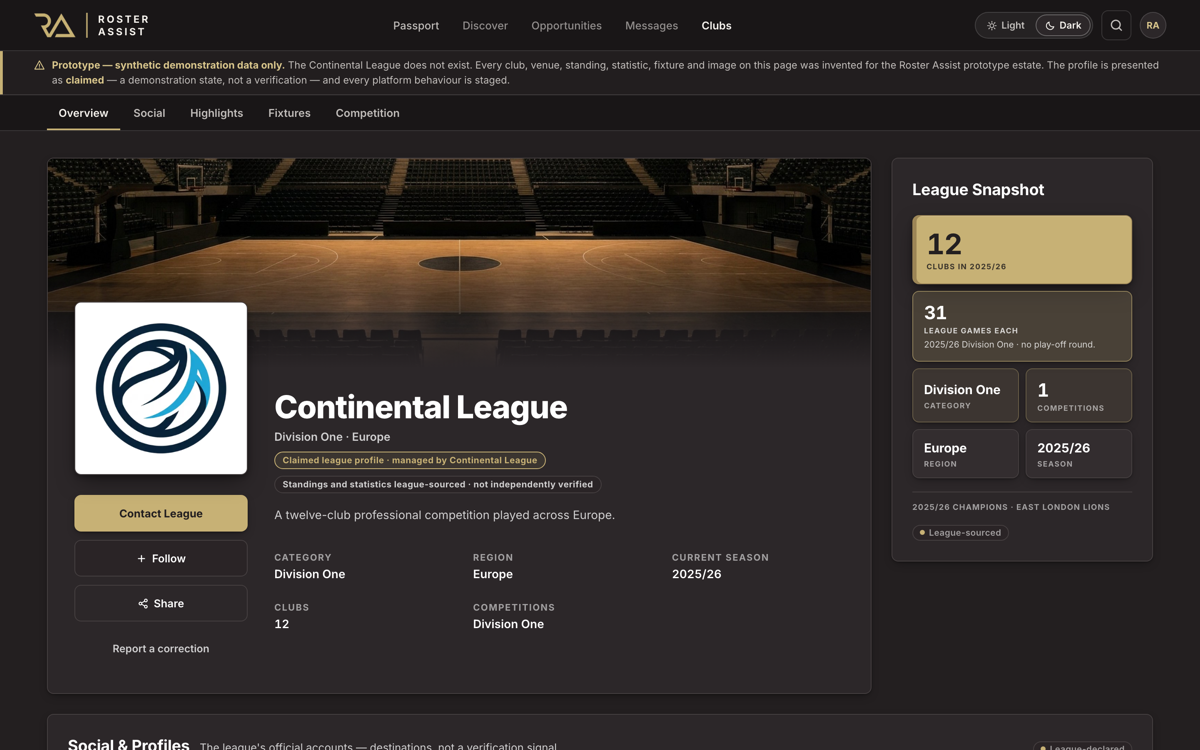This screenshot has width=1200, height=750.
Task: Click the Contact League button
Action: [x=161, y=513]
